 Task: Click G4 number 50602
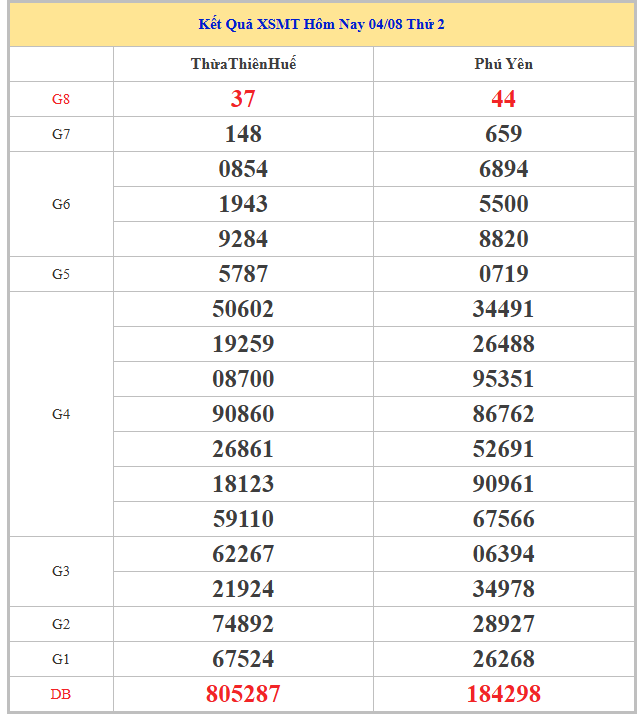pos(243,309)
